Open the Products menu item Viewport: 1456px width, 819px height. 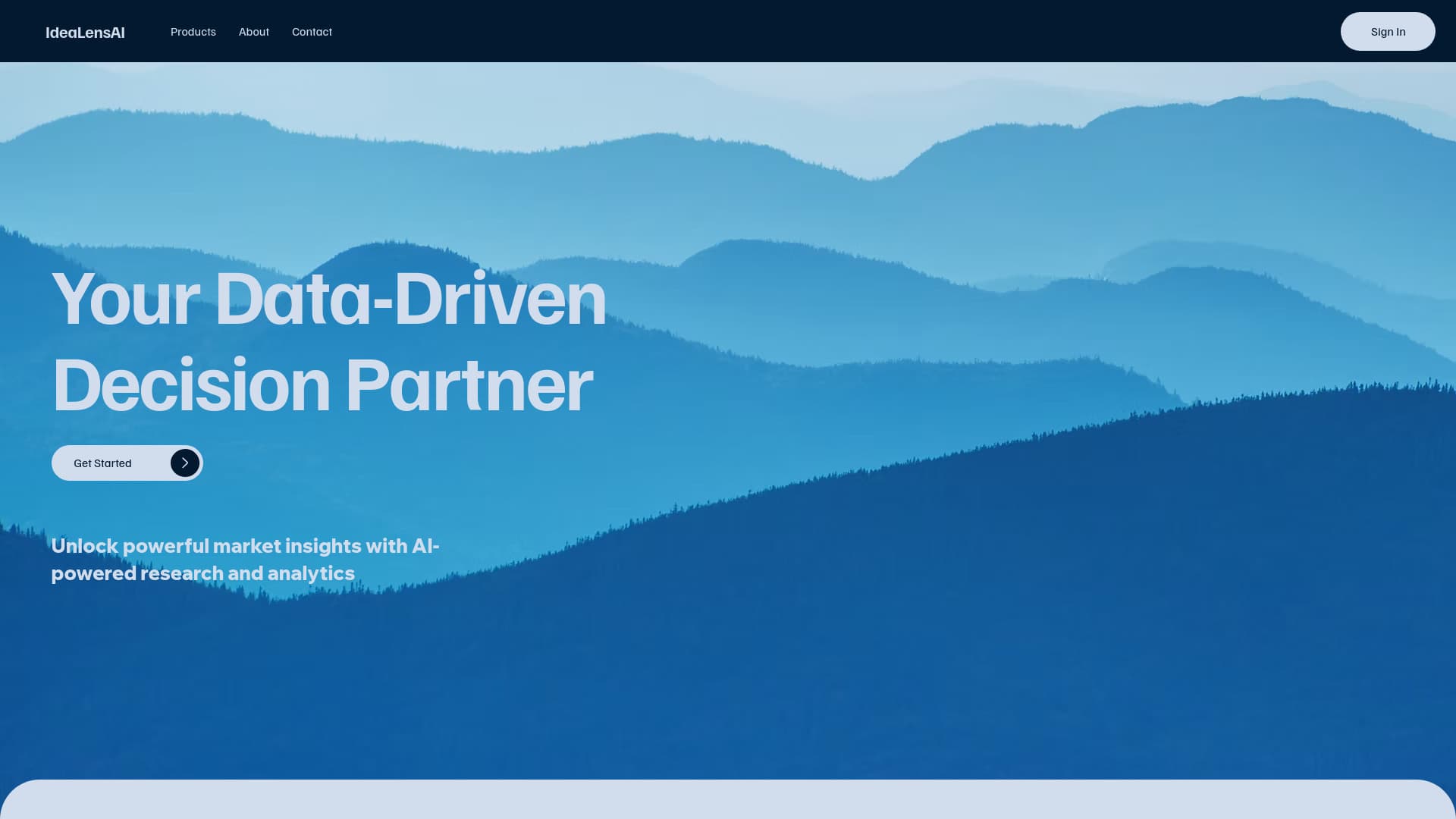(193, 32)
